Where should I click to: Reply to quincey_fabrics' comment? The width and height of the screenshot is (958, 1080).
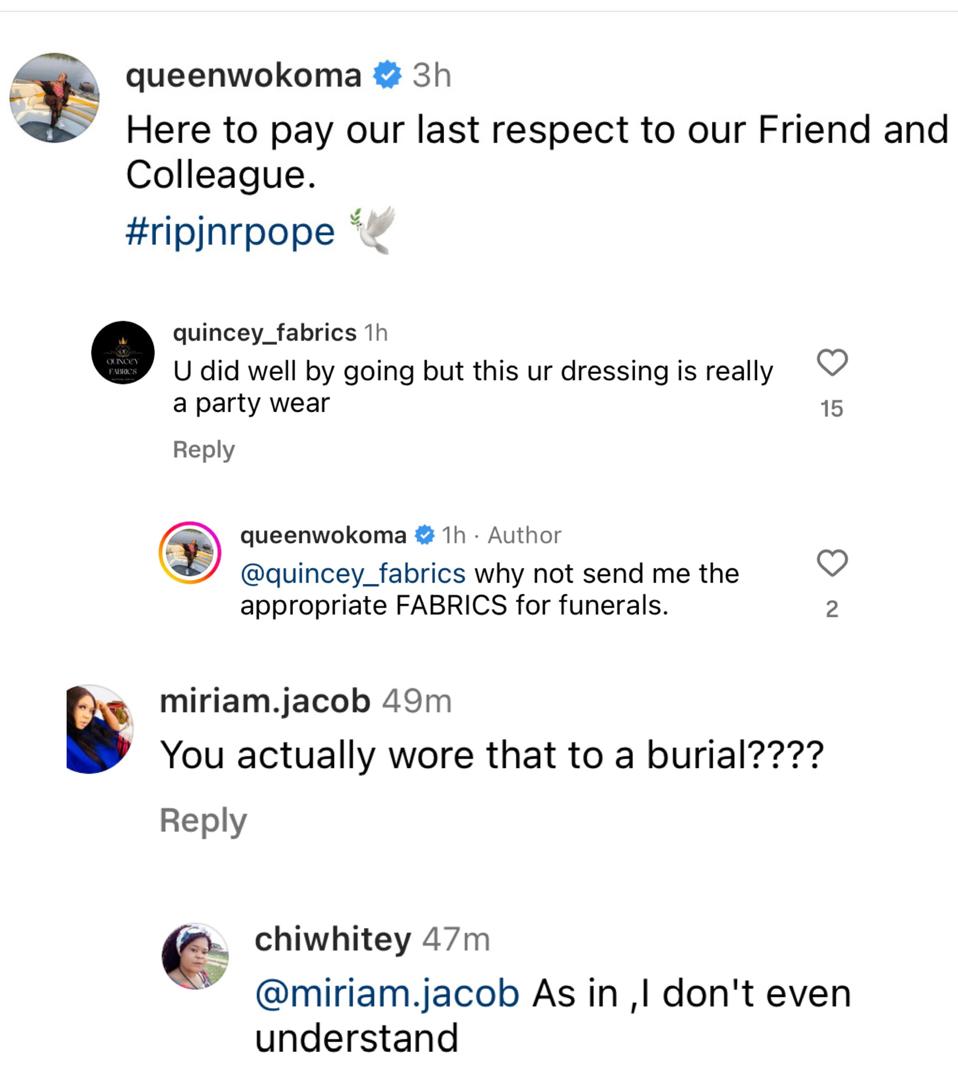(x=203, y=450)
